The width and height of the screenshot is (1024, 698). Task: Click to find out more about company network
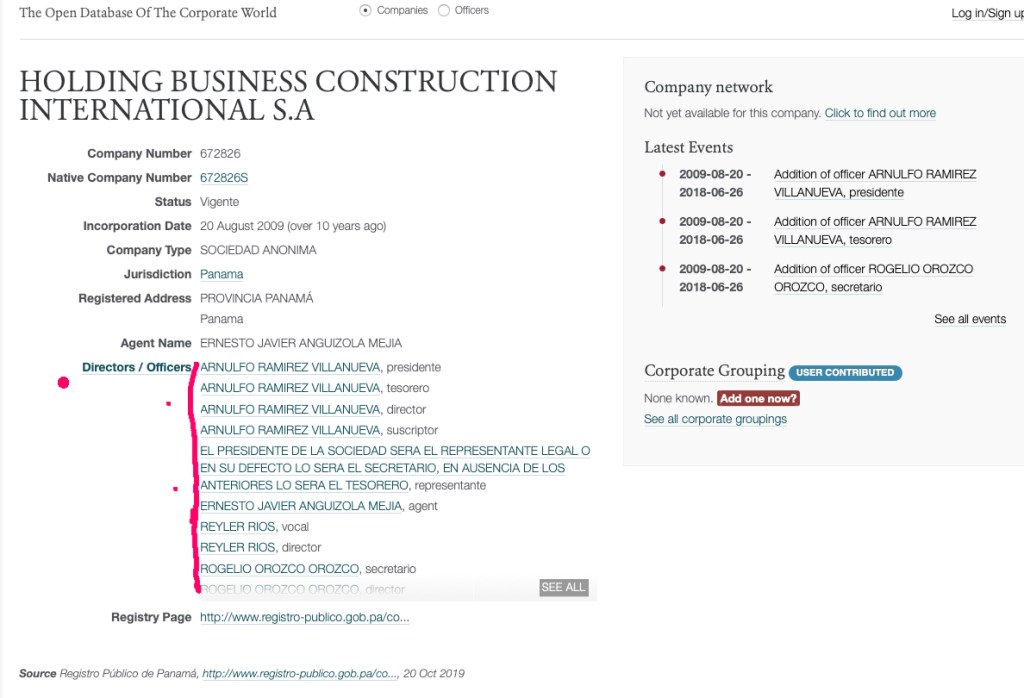[880, 113]
